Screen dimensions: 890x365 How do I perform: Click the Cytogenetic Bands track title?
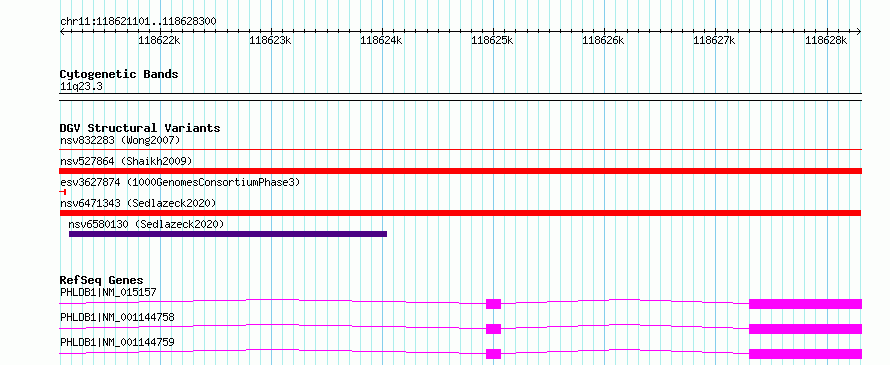click(119, 74)
